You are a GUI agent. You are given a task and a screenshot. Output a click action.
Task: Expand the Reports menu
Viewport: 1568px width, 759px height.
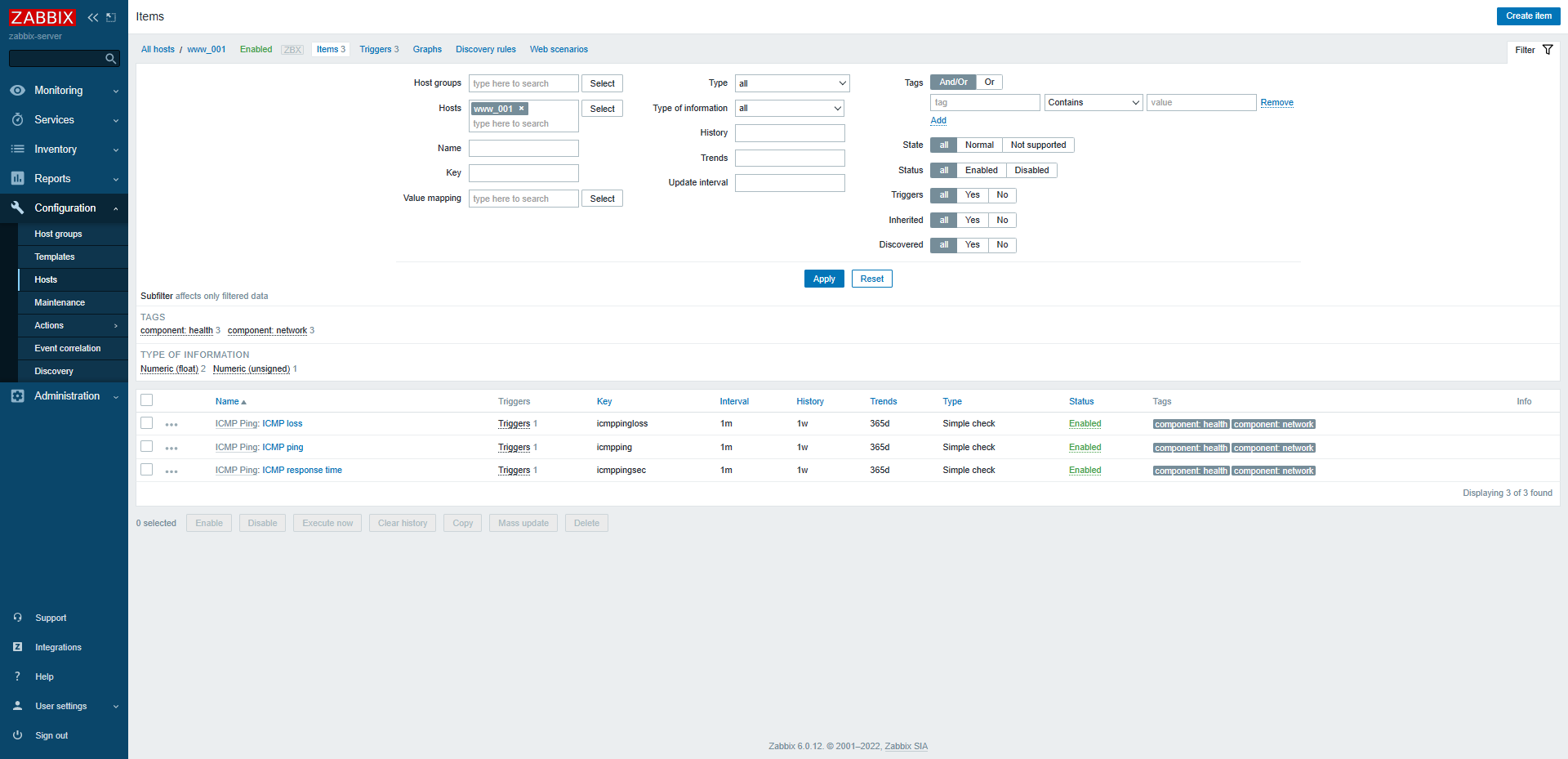point(116,180)
